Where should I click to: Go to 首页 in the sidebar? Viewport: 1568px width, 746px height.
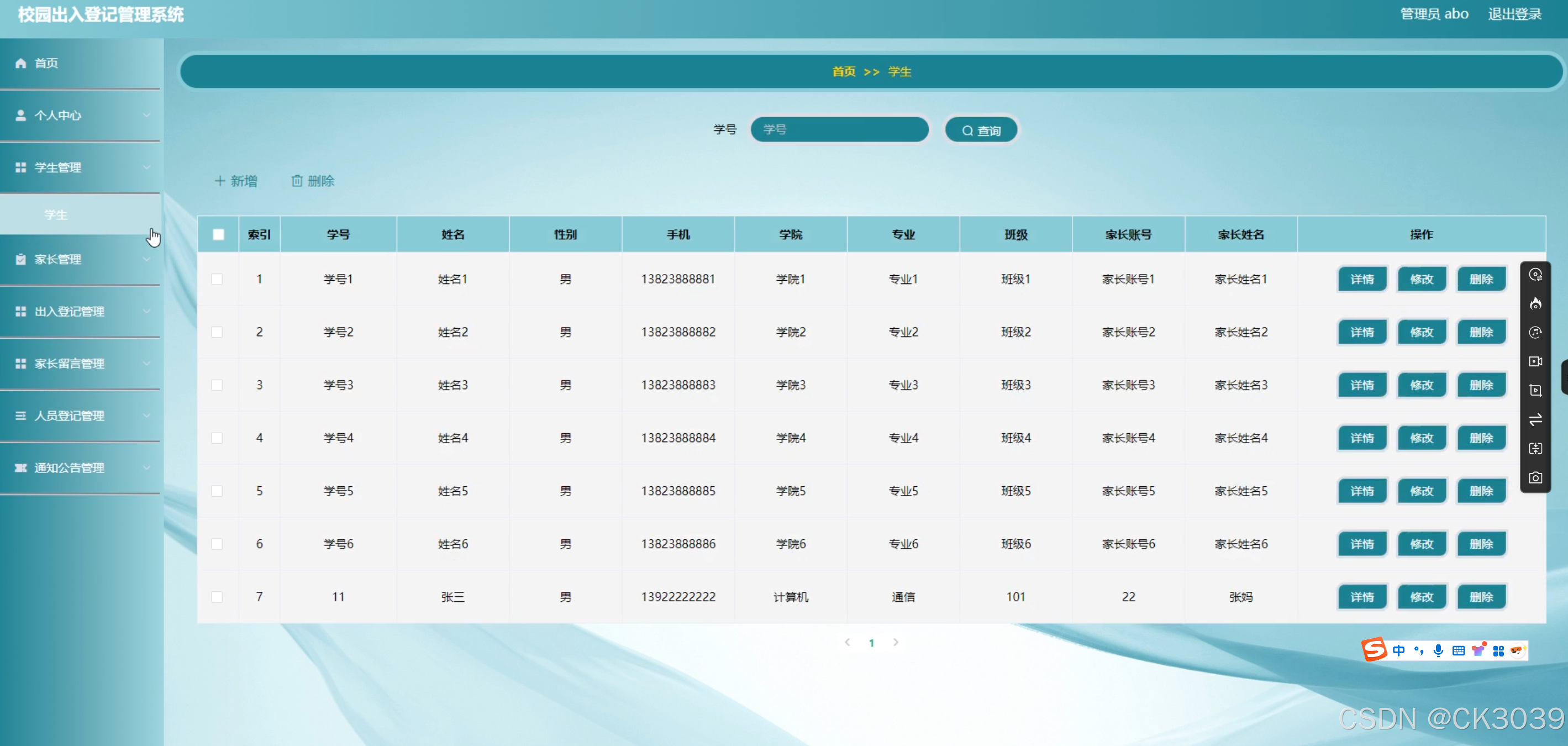(x=46, y=63)
